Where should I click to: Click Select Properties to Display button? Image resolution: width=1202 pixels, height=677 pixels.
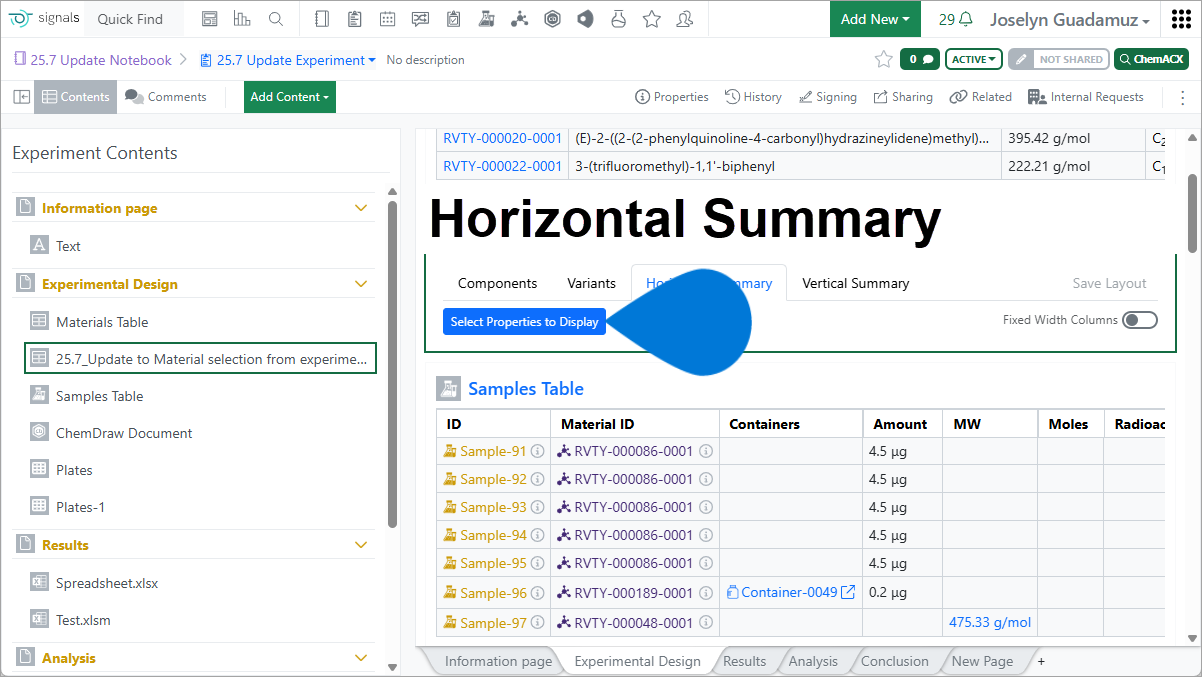click(x=524, y=322)
